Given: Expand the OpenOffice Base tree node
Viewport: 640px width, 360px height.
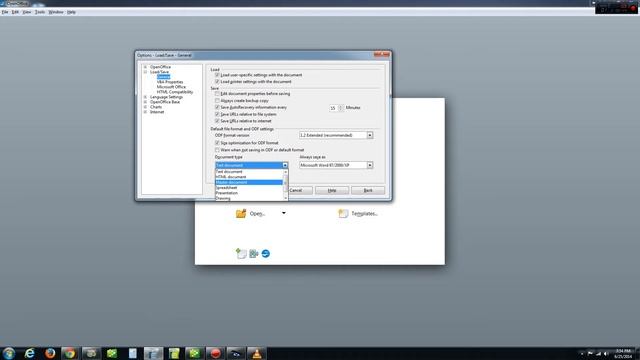Looking at the screenshot, I should 145,102.
